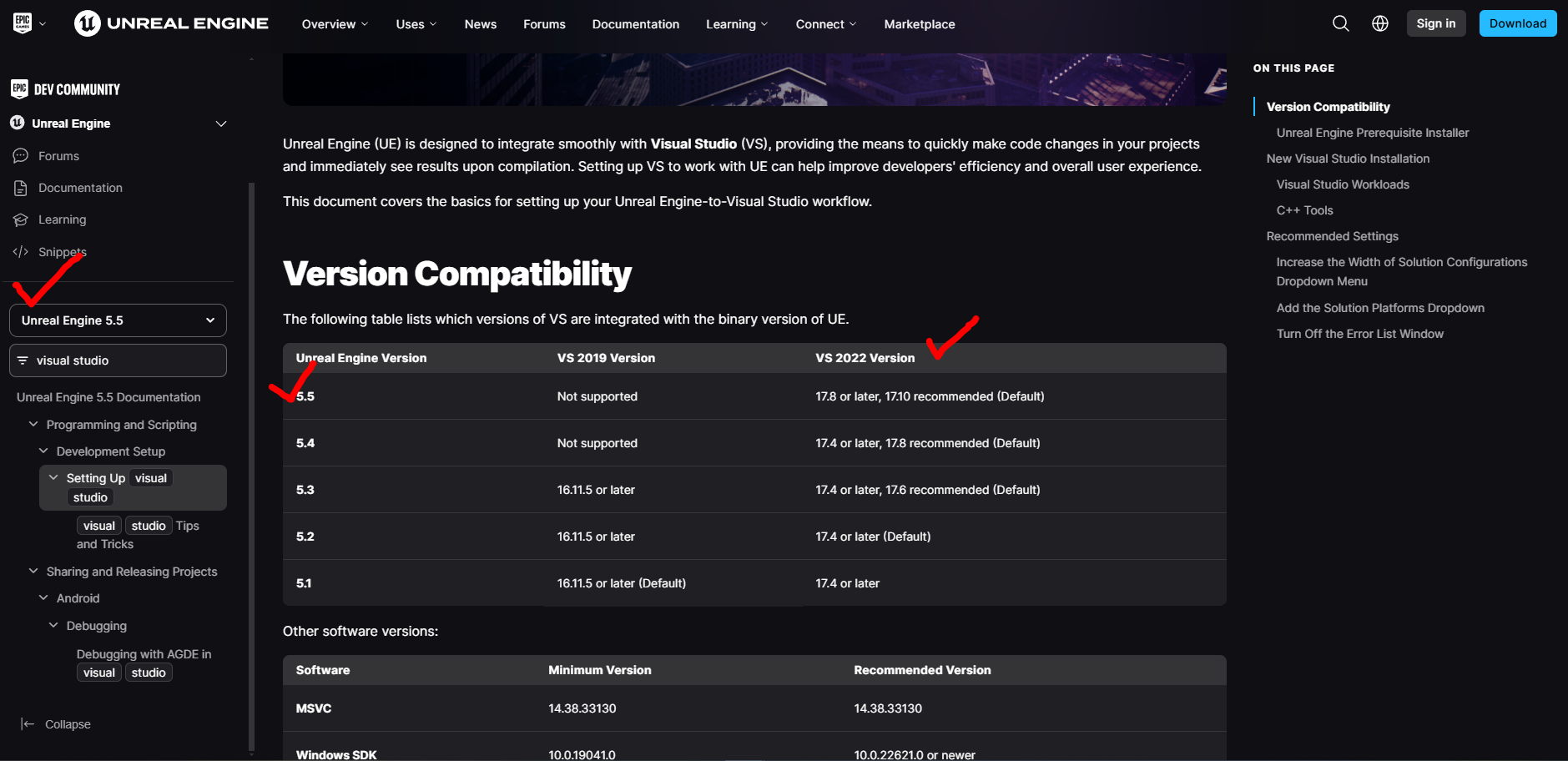Collapse the Debugging tree node
The width and height of the screenshot is (1568, 761).
(53, 625)
